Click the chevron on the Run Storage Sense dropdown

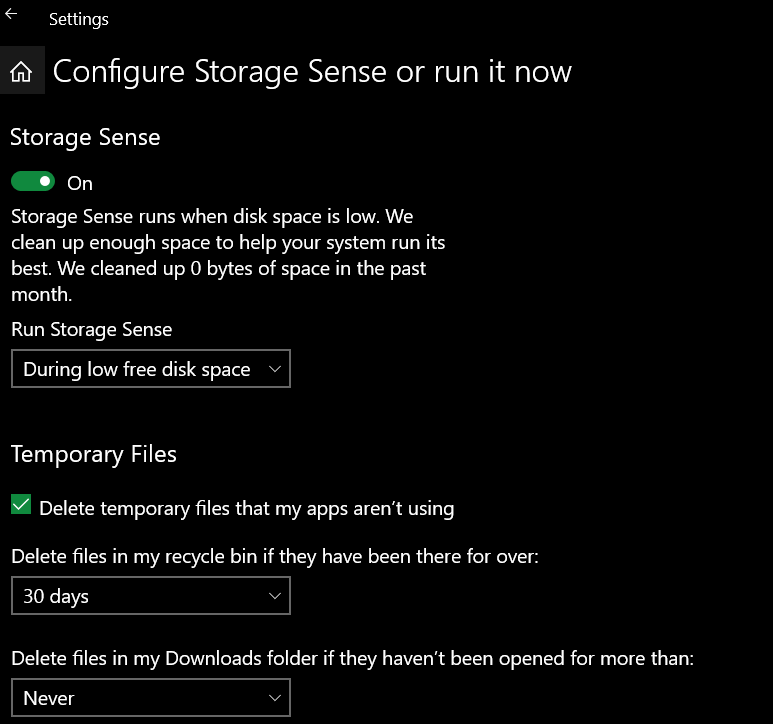tap(275, 369)
